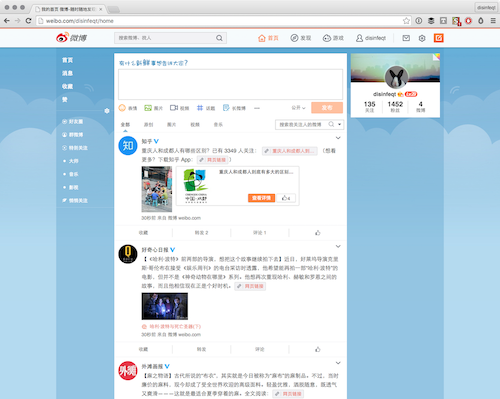Open Messages in the left sidebar
Viewport: 500px width, 399px height.
[x=67, y=73]
